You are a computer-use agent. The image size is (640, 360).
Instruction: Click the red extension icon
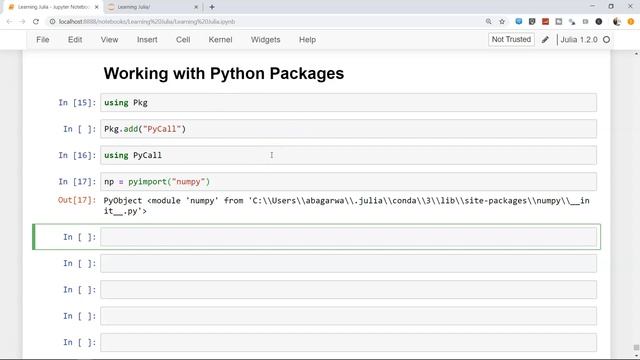[x=545, y=22]
